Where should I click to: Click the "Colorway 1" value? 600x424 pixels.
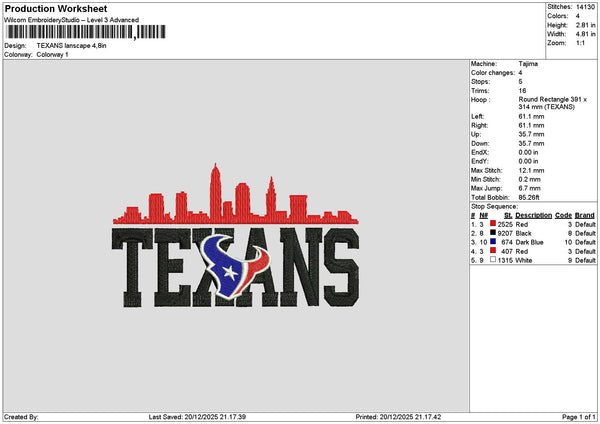tap(52, 54)
